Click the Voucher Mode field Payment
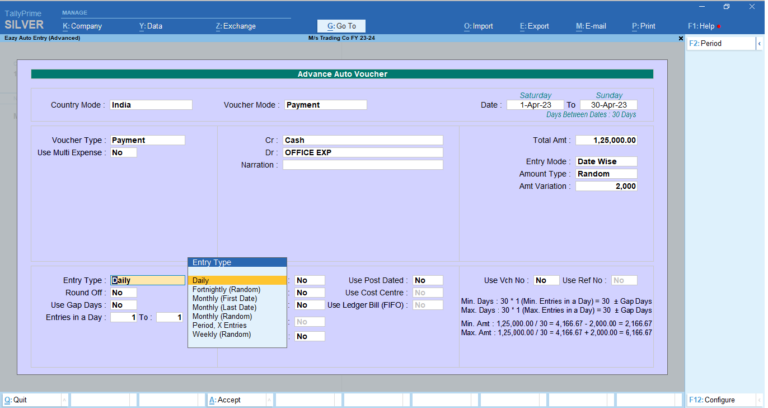This screenshot has width=768, height=408. coord(325,105)
